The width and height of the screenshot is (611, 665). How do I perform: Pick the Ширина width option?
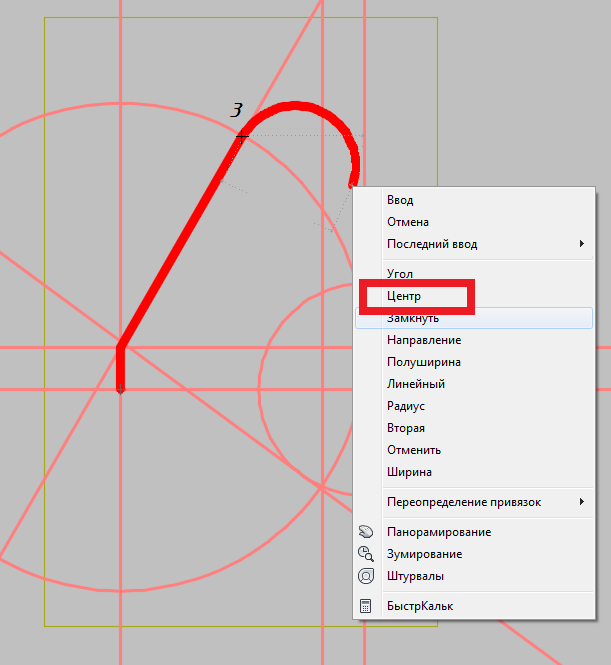click(x=409, y=472)
